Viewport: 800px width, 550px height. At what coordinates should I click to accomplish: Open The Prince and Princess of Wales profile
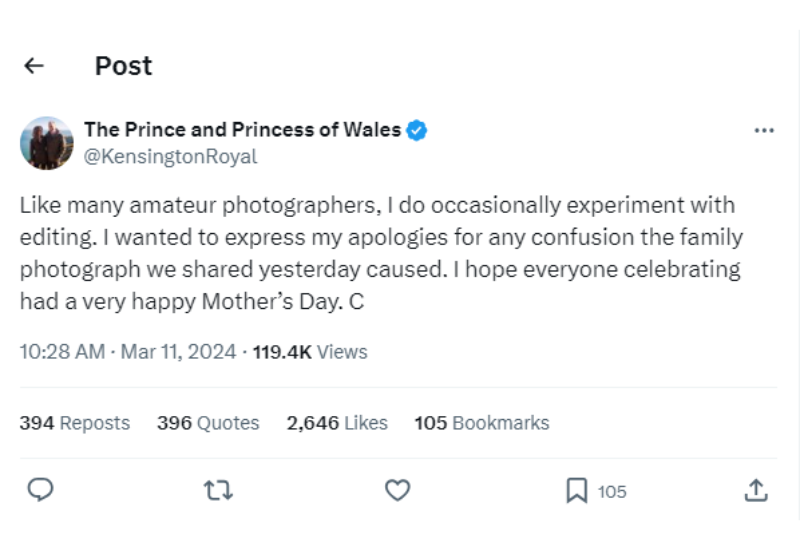pos(242,130)
